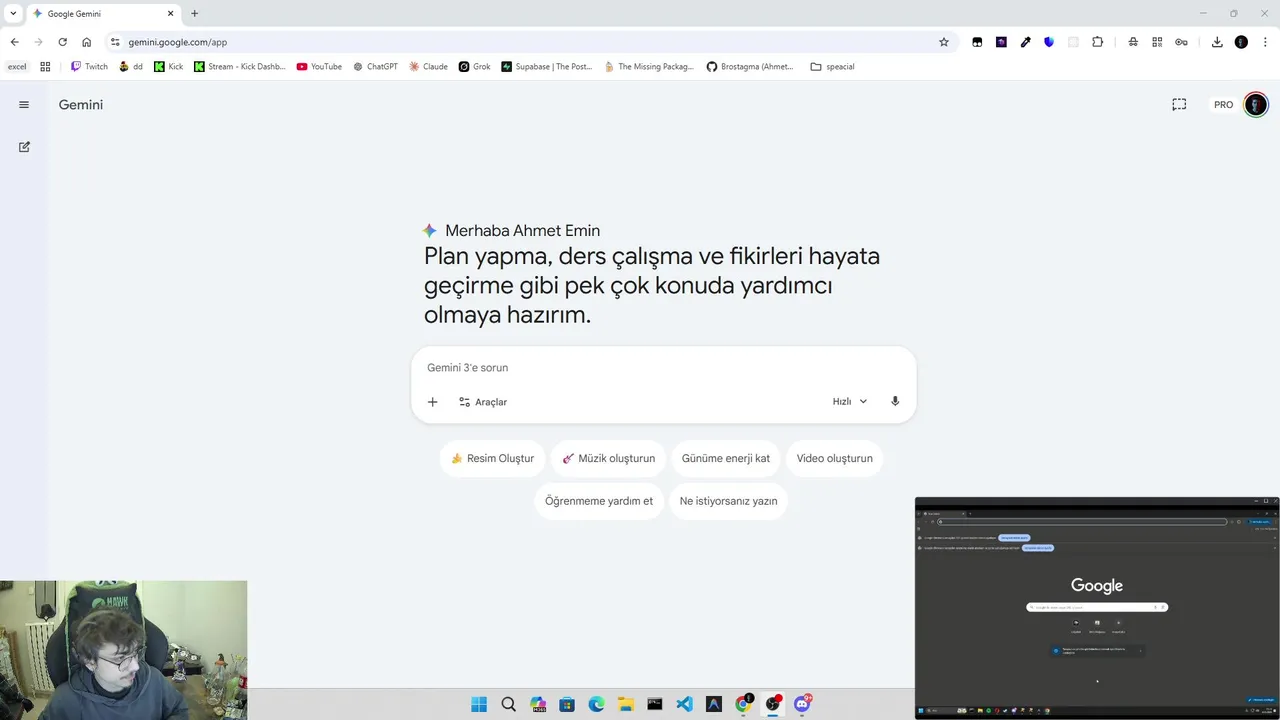
Task: Open the Extensions puzzle piece menu
Action: 1098,42
